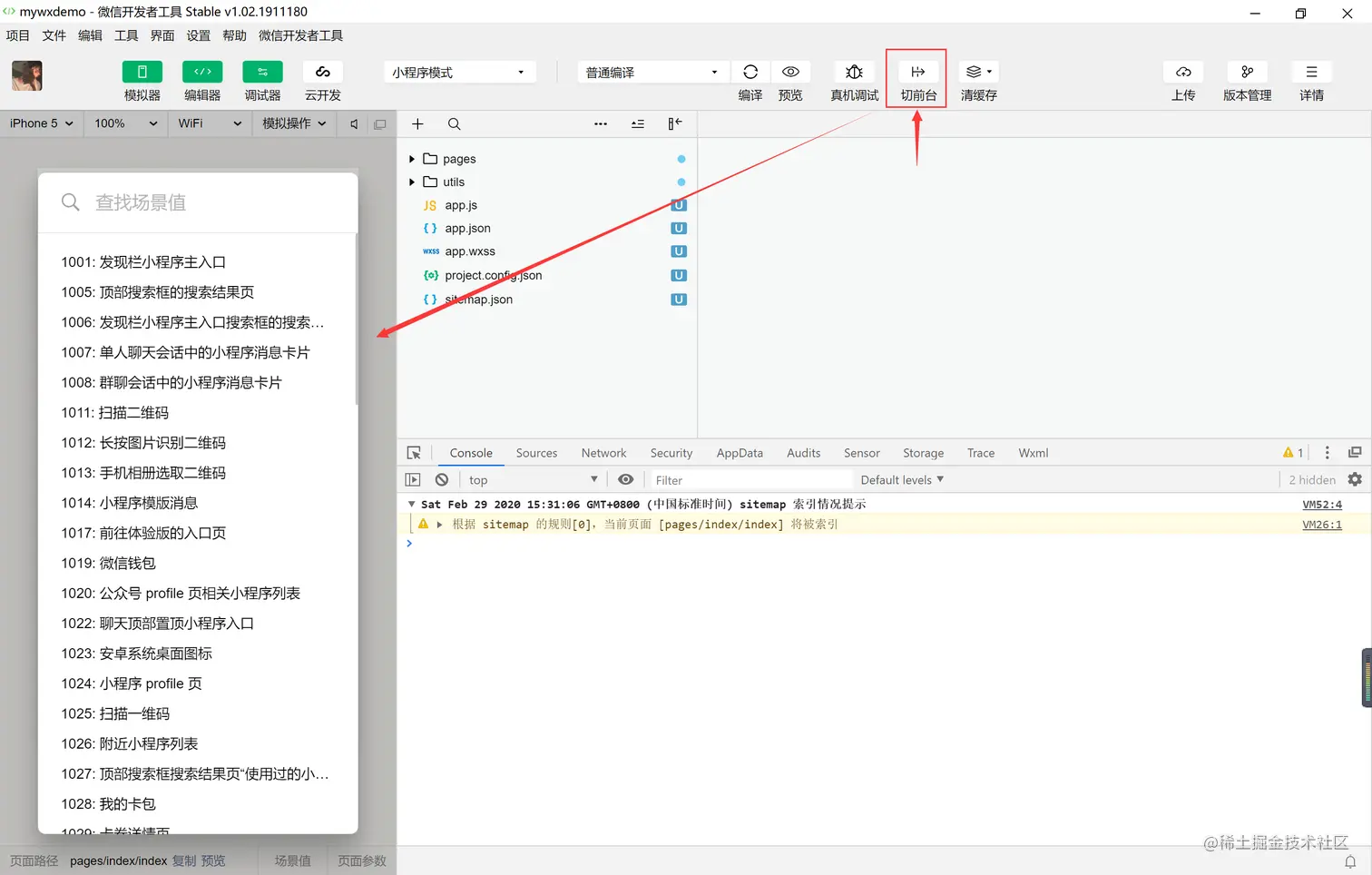Click the hide file tree panel icon
Screen dimensions: 1372x875
tap(675, 124)
